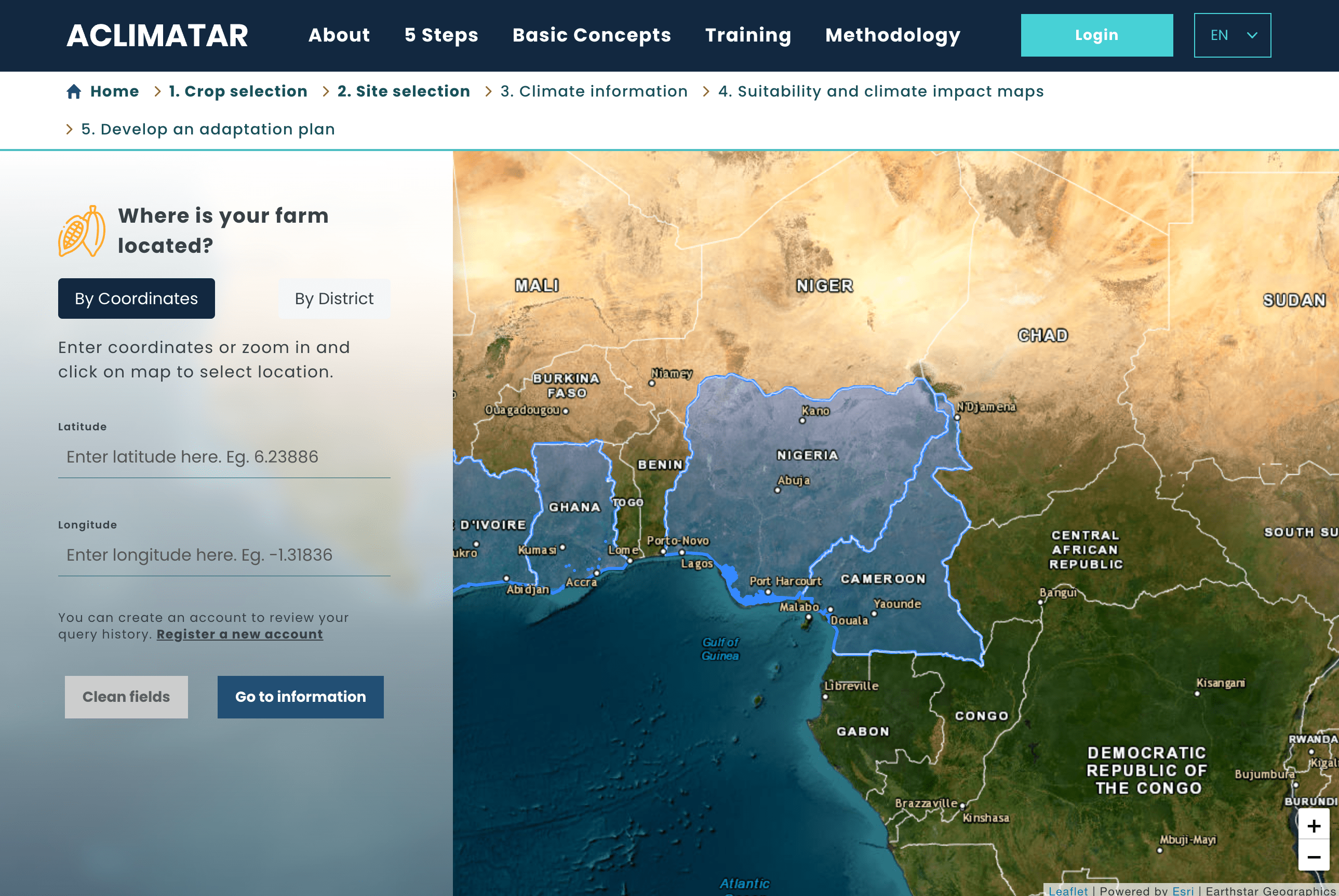Zoom in the map with plus button
Screen dimensions: 1339x896
(1313, 826)
